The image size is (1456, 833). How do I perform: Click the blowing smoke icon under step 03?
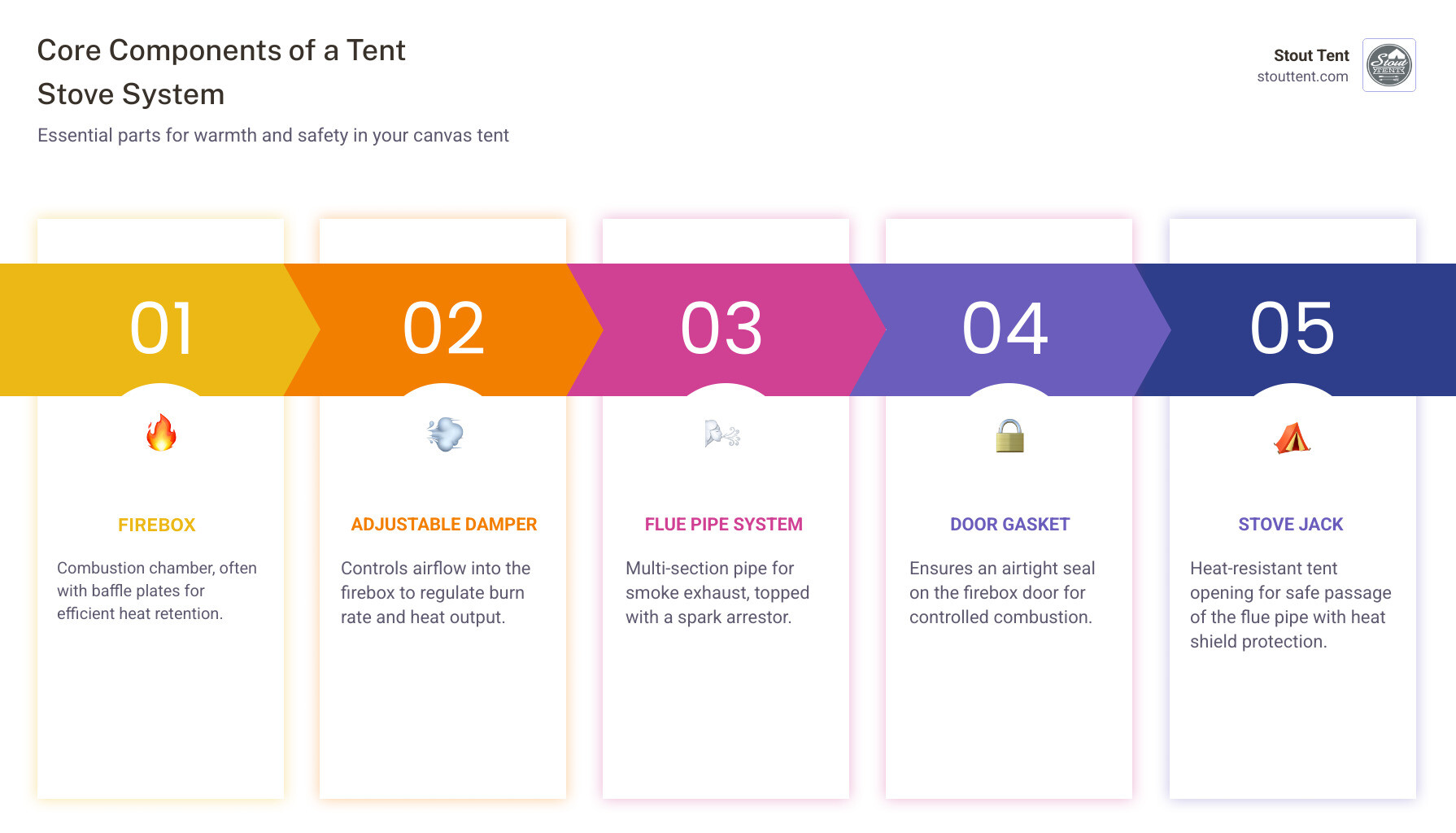coord(722,434)
